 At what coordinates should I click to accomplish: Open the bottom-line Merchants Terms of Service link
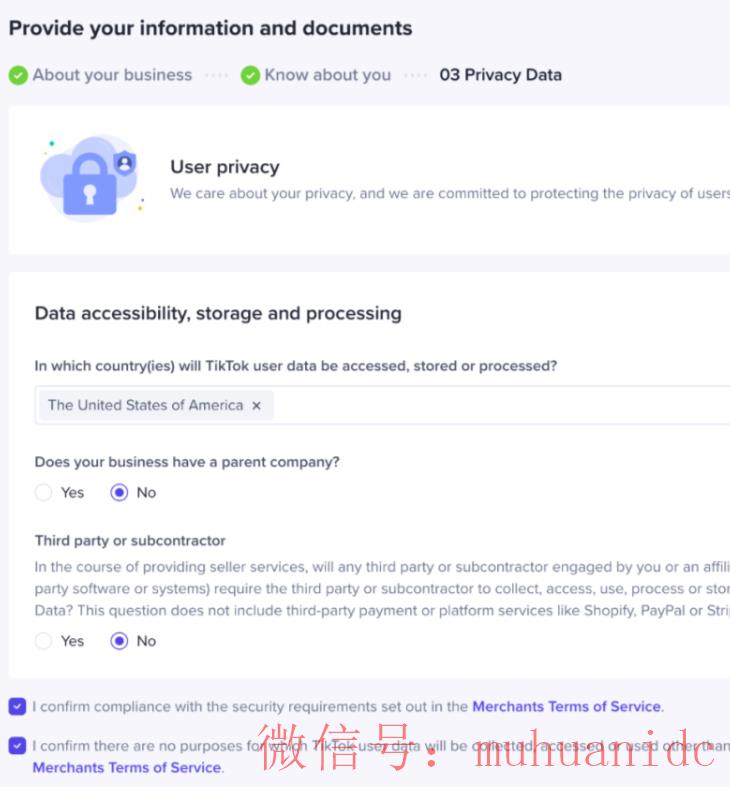[126, 768]
